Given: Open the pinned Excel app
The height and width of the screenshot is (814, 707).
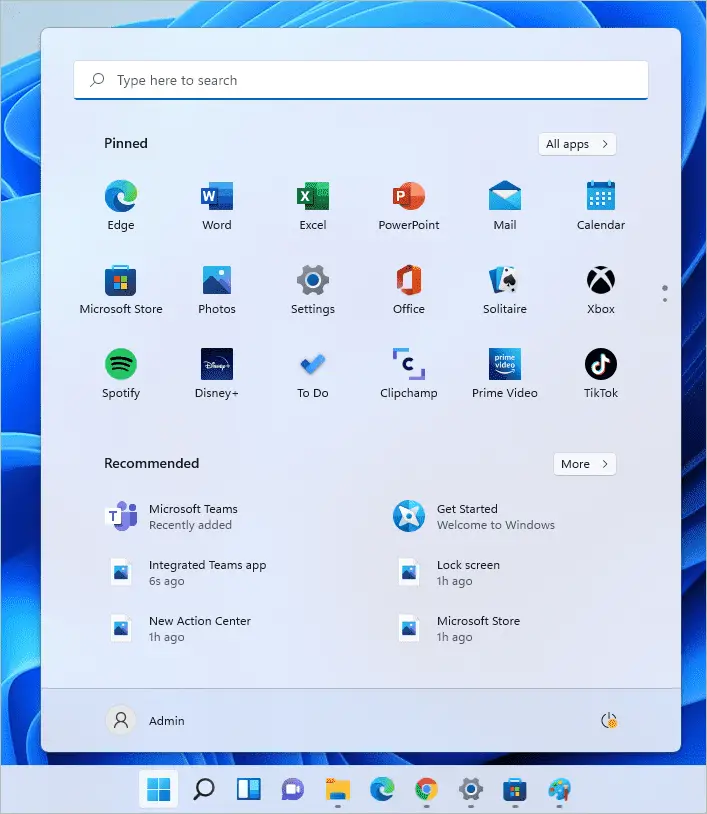Looking at the screenshot, I should click(312, 205).
